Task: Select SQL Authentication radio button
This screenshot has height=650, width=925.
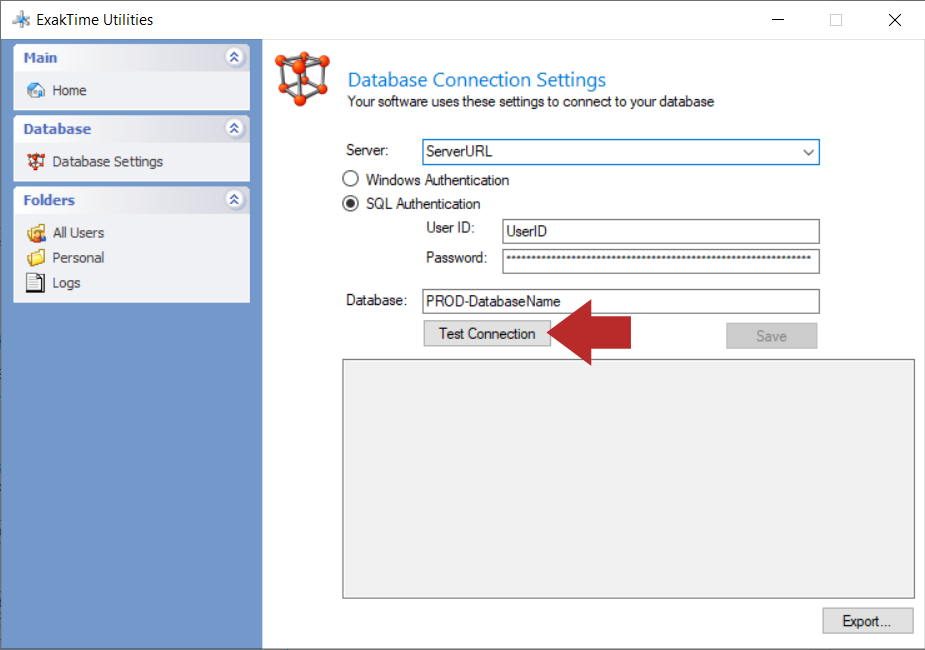Action: [x=350, y=203]
